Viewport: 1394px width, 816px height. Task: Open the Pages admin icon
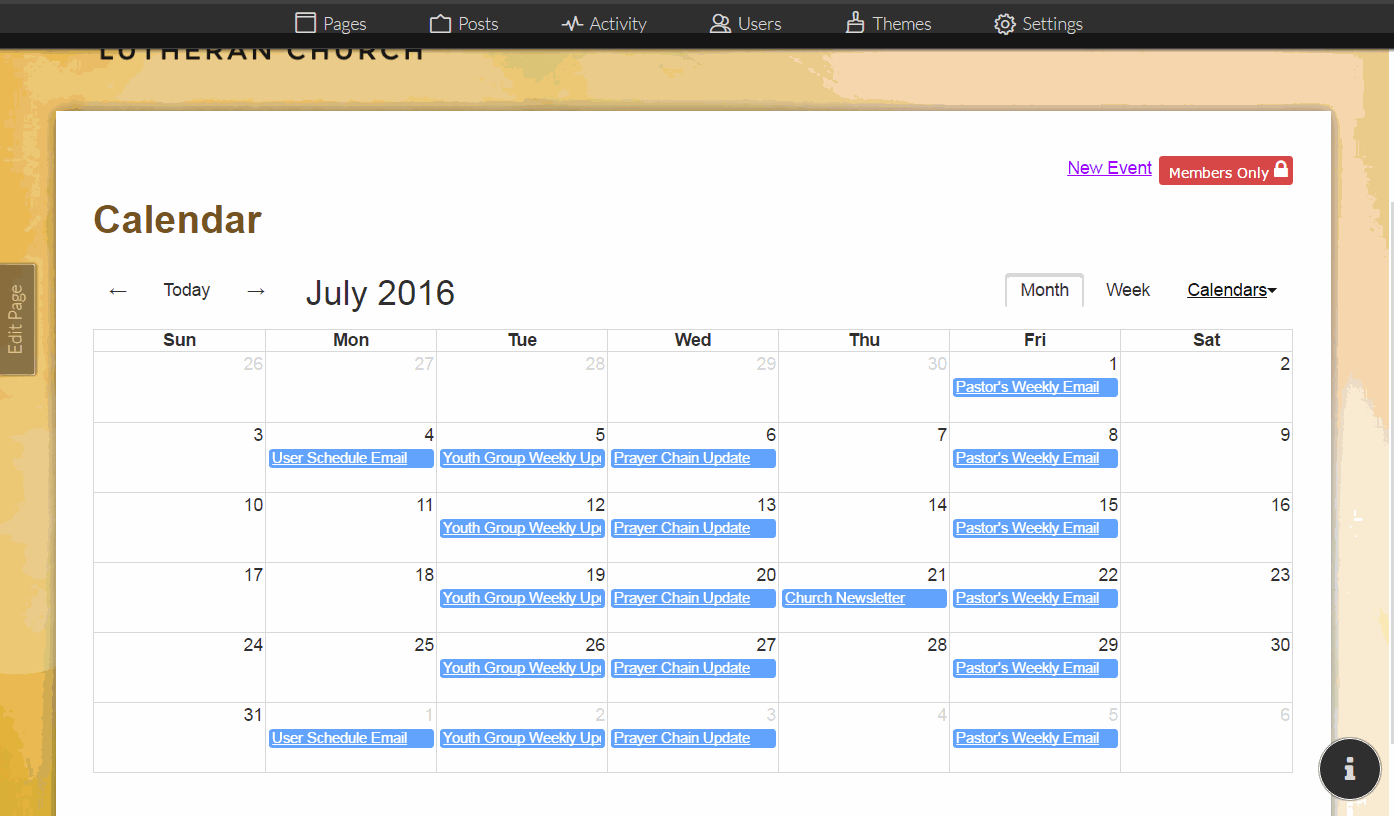[x=306, y=23]
